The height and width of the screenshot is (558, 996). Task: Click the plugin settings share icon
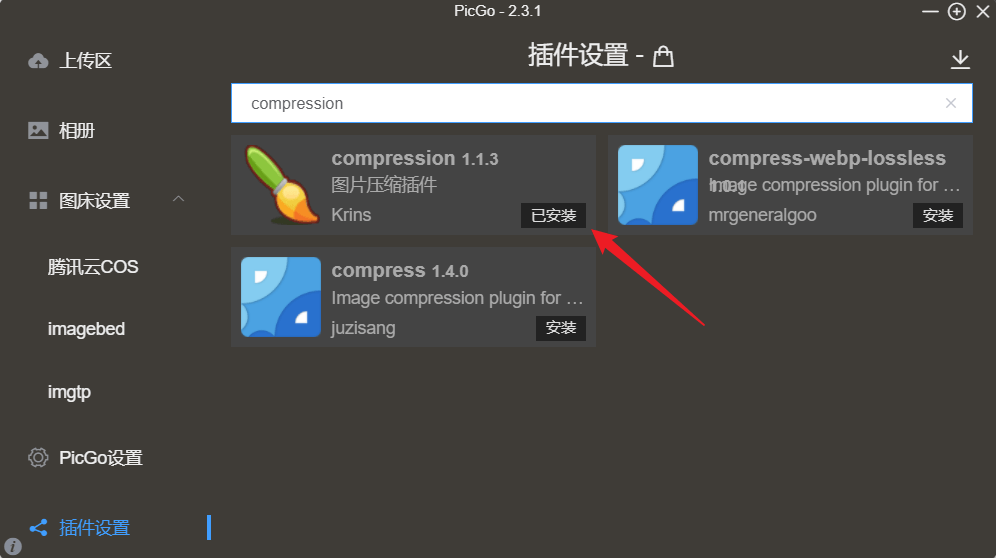pos(38,527)
